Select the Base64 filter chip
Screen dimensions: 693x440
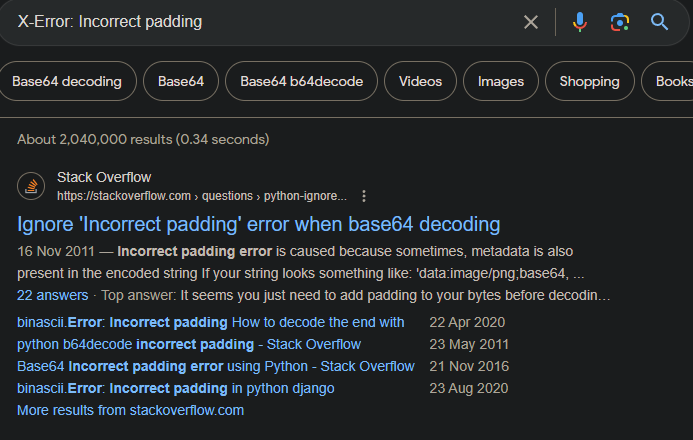[181, 82]
